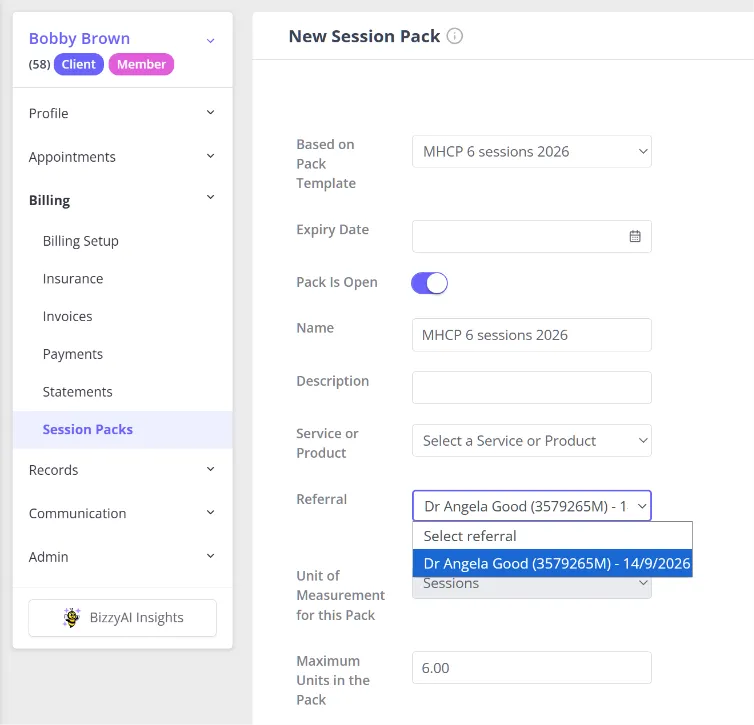Viewport: 754px width, 725px height.
Task: Click the Communication menu label
Action: pyautogui.click(x=77, y=513)
